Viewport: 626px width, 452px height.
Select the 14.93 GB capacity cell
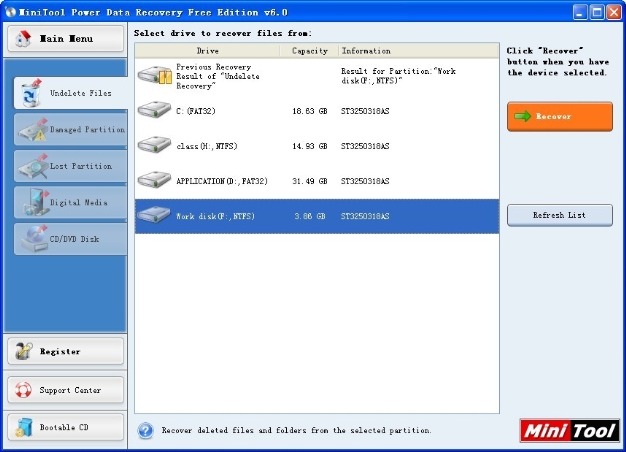click(310, 146)
